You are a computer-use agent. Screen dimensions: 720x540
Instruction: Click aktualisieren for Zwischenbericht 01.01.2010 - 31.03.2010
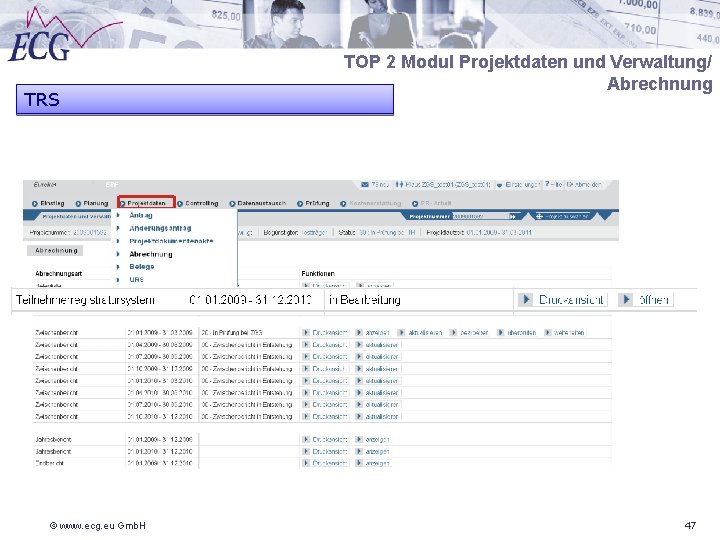pos(377,381)
